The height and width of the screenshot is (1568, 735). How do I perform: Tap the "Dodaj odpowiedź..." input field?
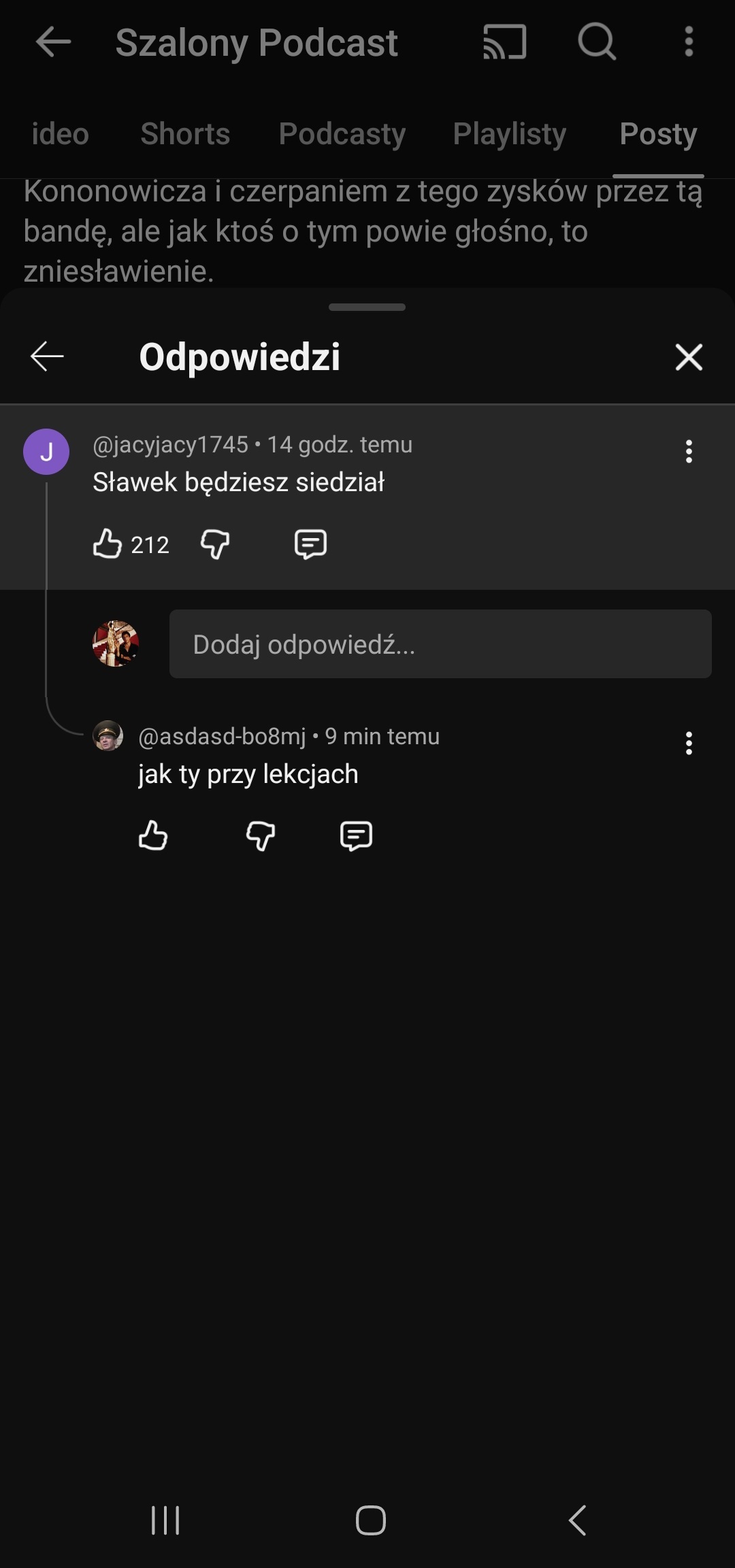point(440,644)
